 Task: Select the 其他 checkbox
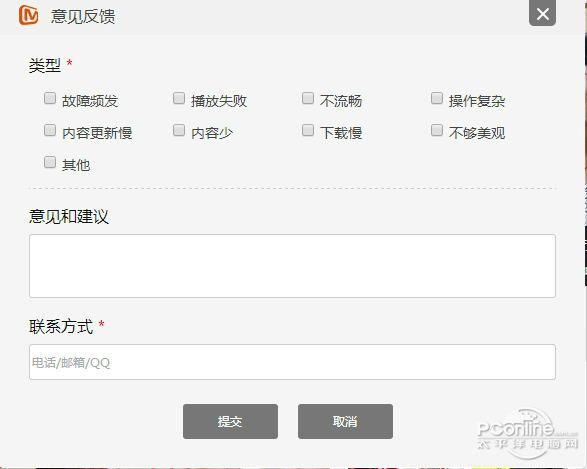tap(50, 162)
